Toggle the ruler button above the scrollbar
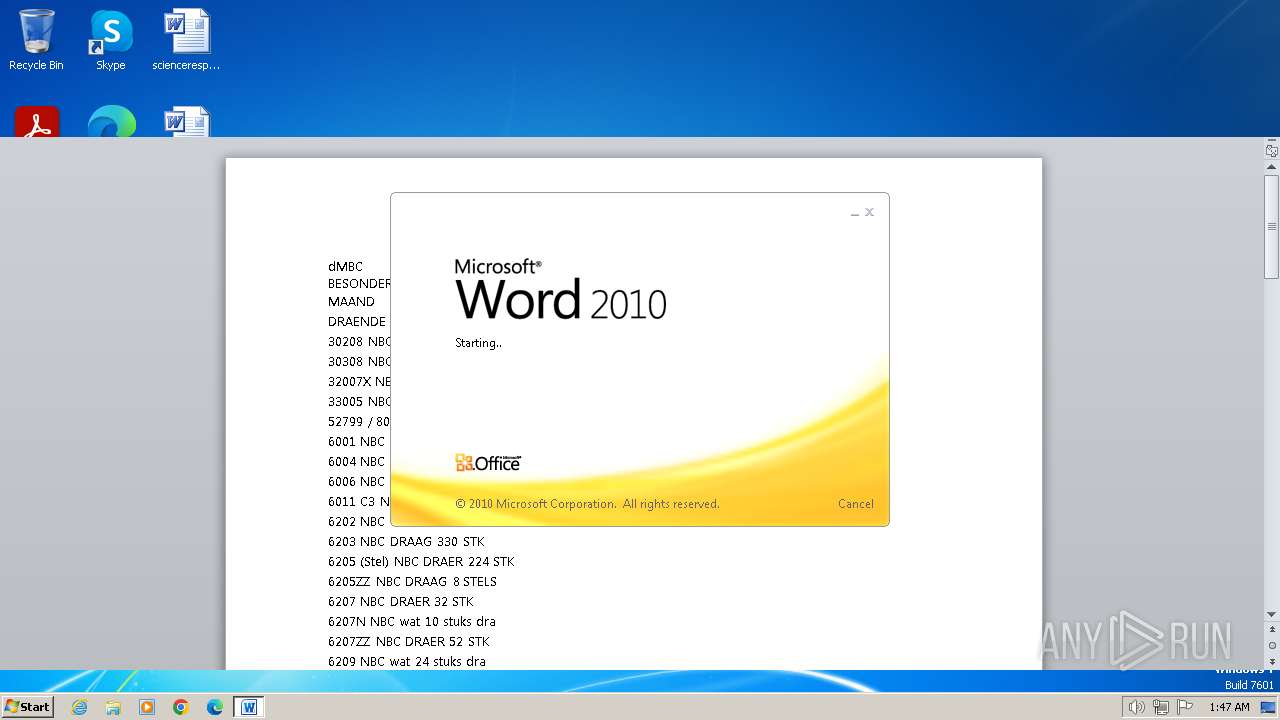Viewport: 1280px width, 720px height. coord(1272,151)
